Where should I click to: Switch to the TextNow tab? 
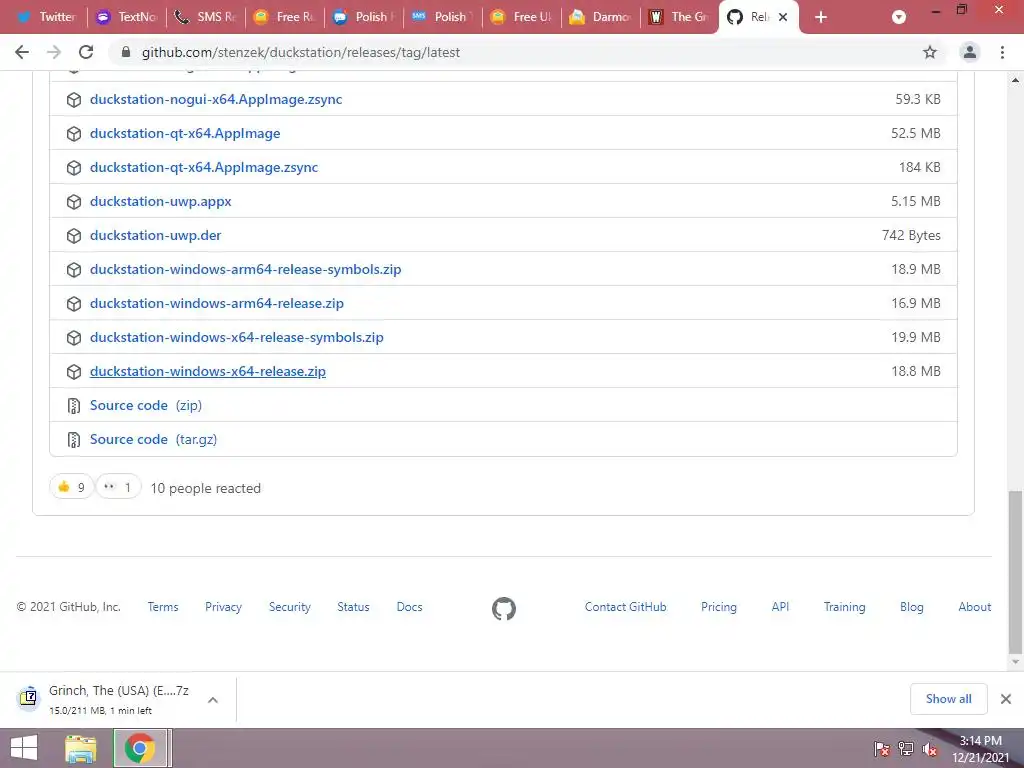pos(127,17)
